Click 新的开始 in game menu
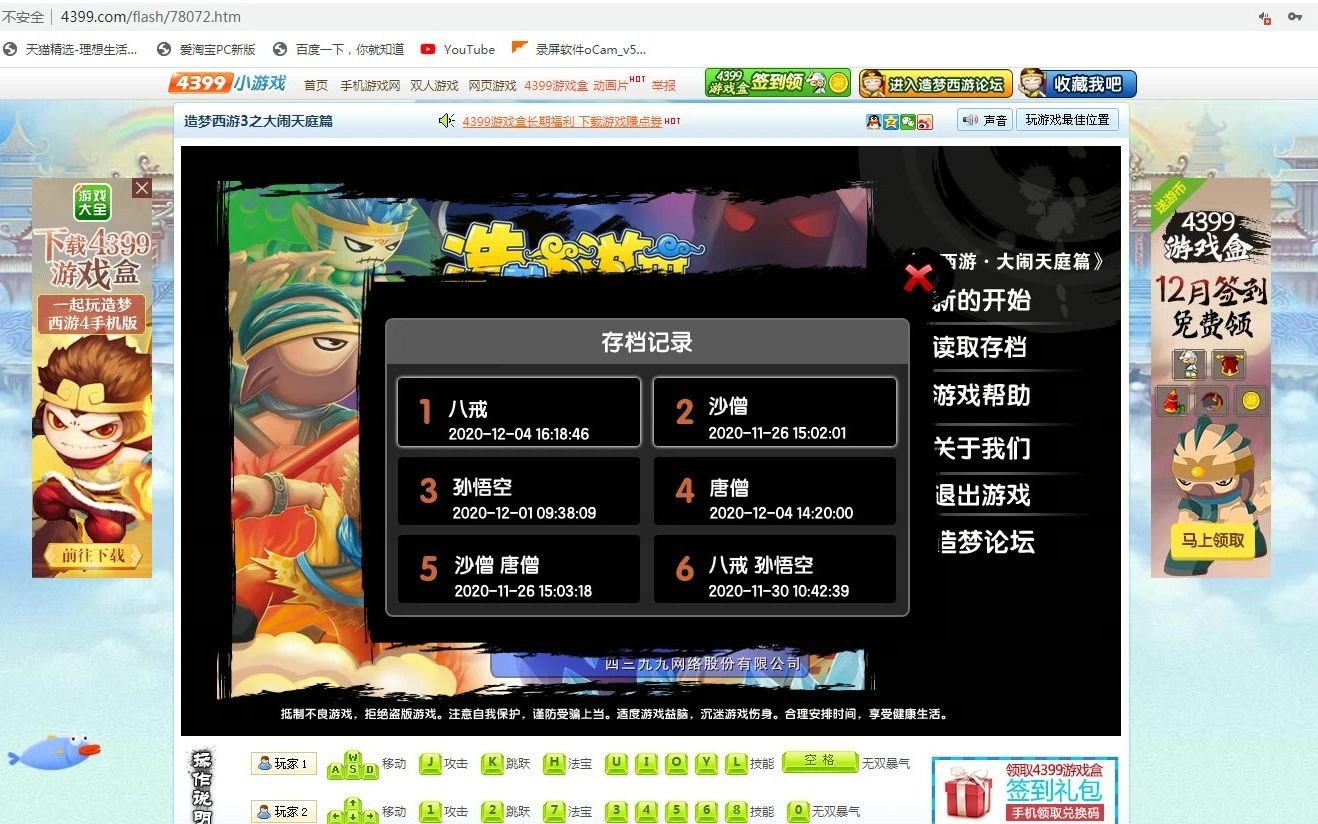 point(981,300)
